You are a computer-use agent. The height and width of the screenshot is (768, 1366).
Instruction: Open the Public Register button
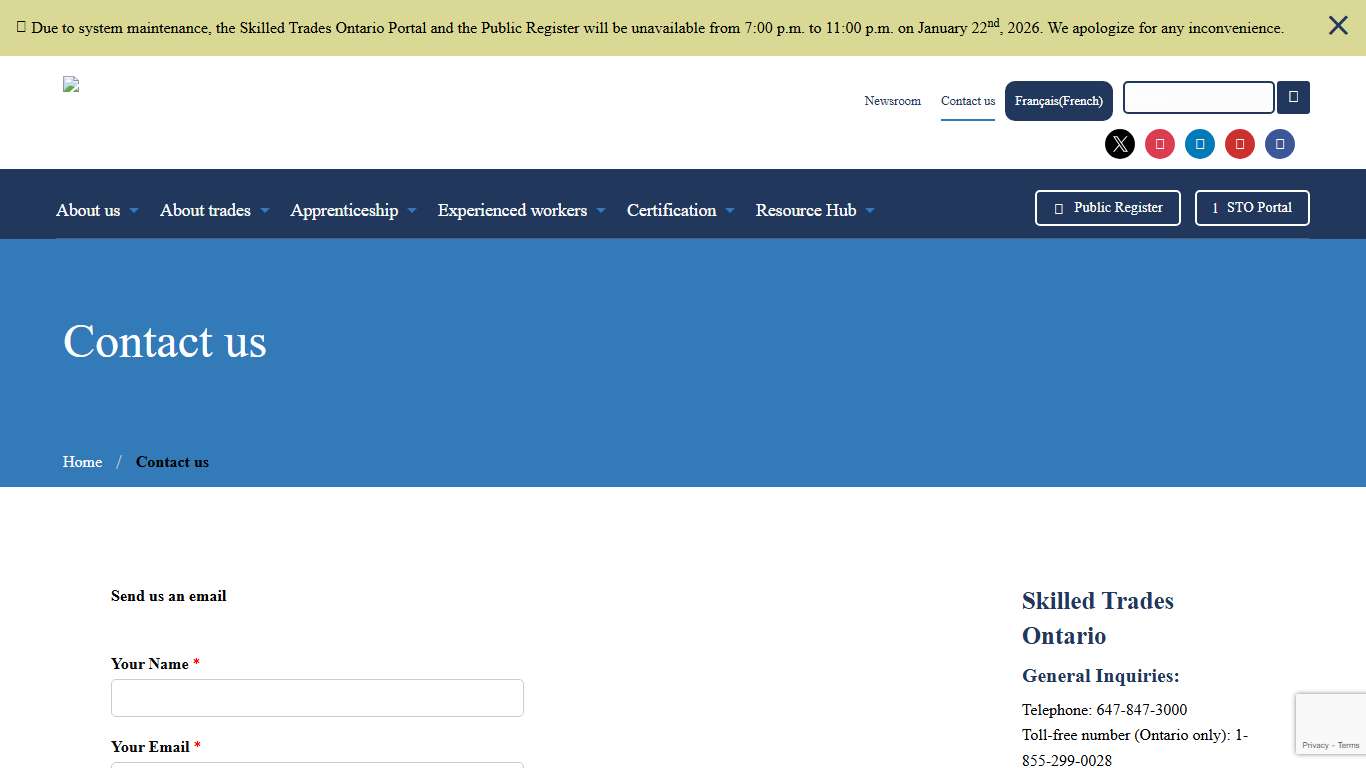(x=1107, y=208)
